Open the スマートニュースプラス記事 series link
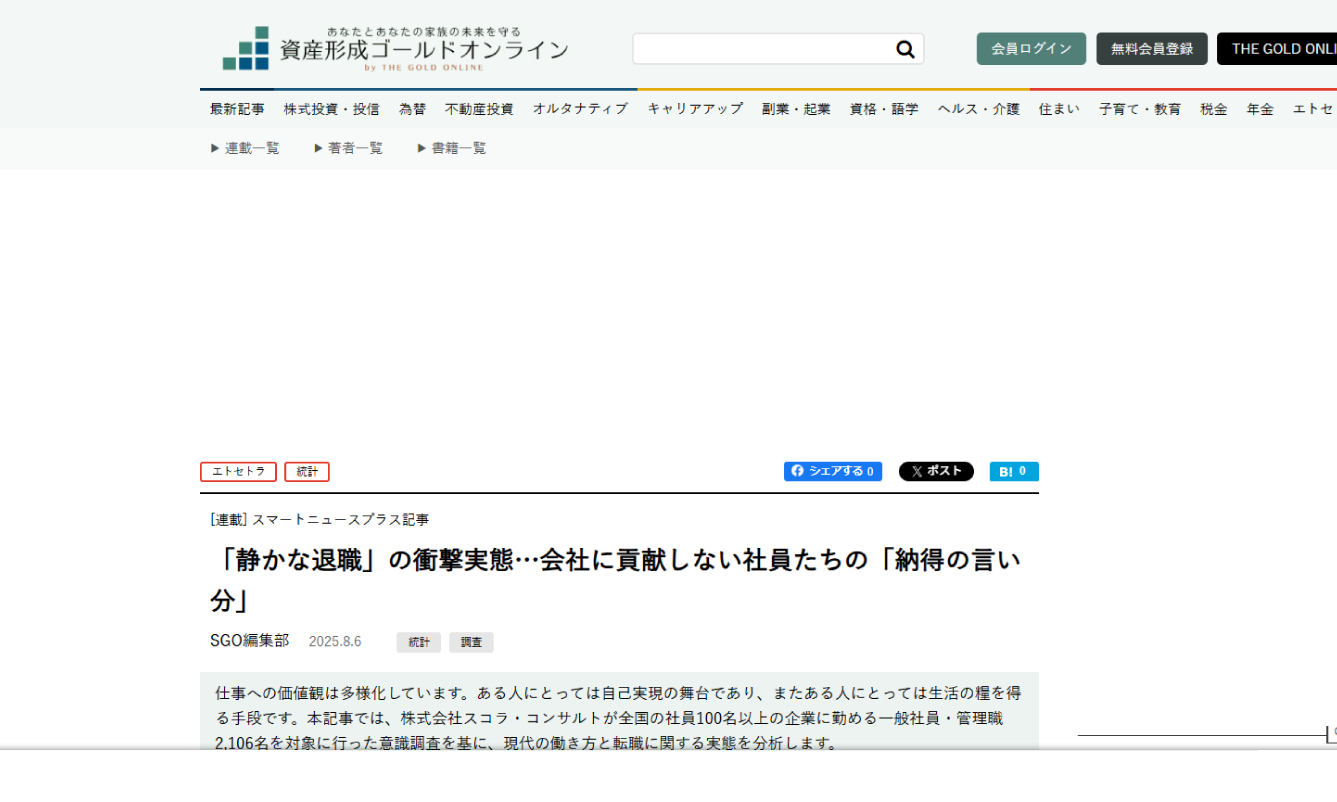The image size is (1337, 802). click(x=340, y=519)
